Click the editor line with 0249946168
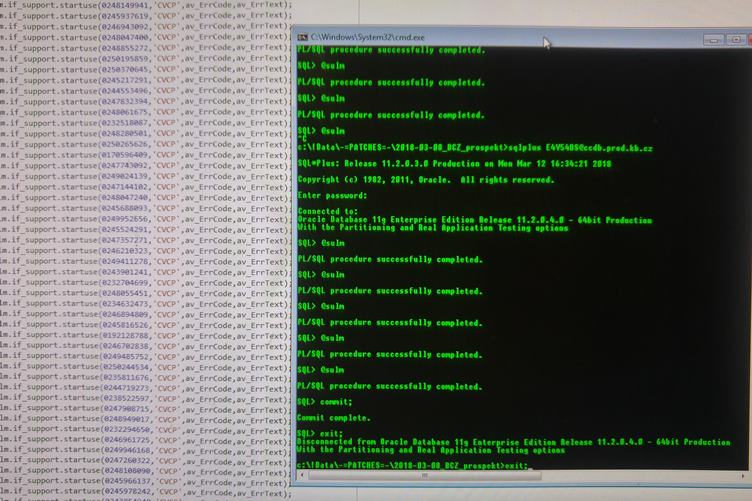This screenshot has height=501, width=752. (146, 451)
